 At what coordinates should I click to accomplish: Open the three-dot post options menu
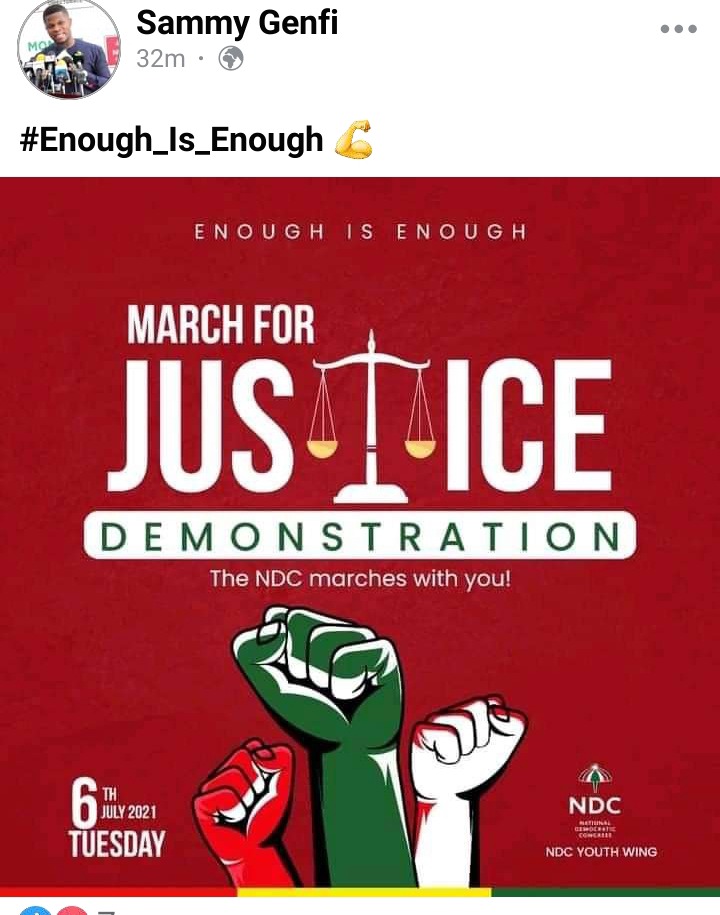click(x=679, y=29)
